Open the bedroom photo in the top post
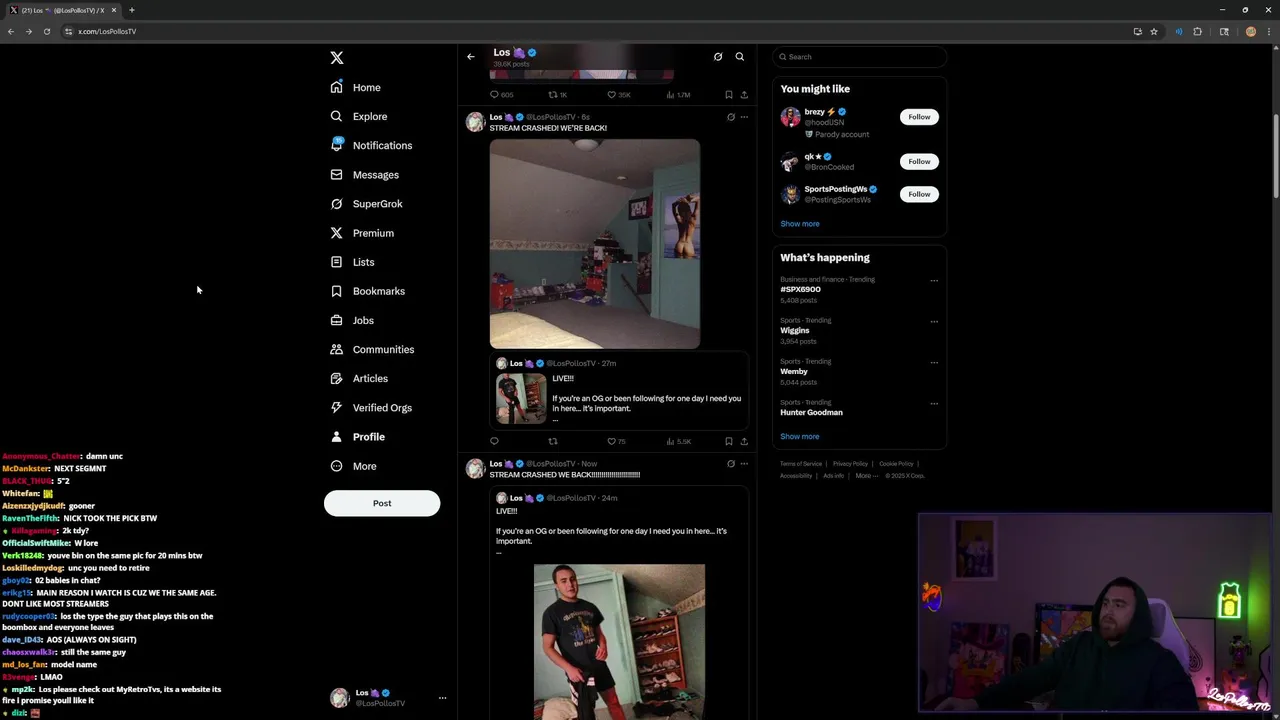This screenshot has width=1280, height=720. click(x=595, y=244)
